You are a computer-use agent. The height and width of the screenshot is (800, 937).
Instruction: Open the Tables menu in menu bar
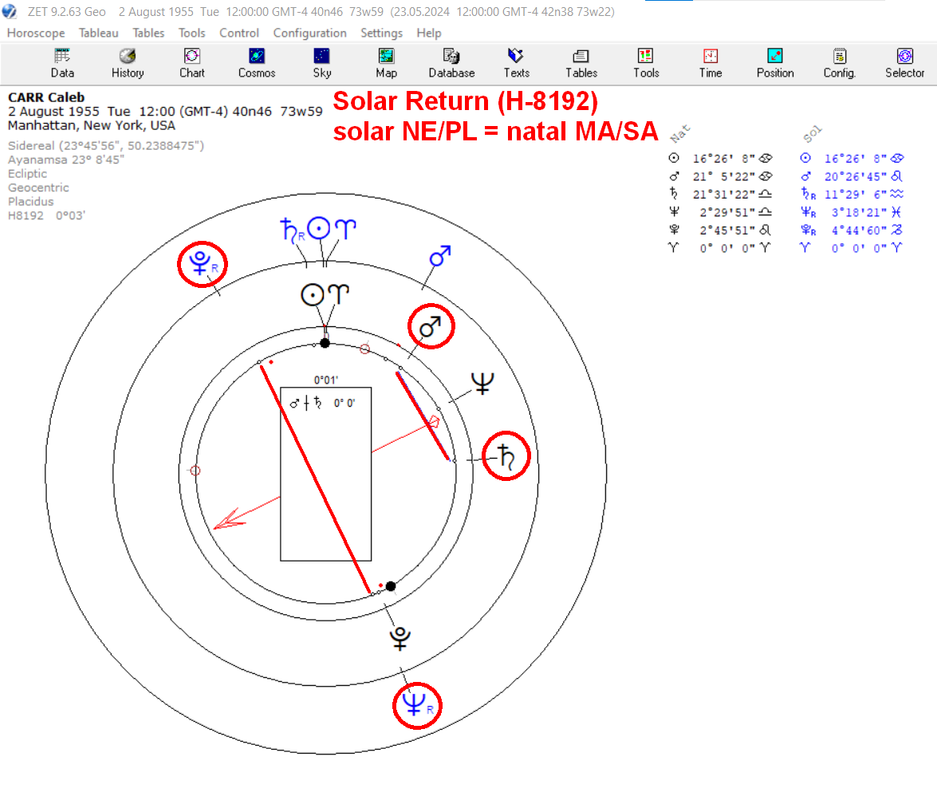coord(148,33)
